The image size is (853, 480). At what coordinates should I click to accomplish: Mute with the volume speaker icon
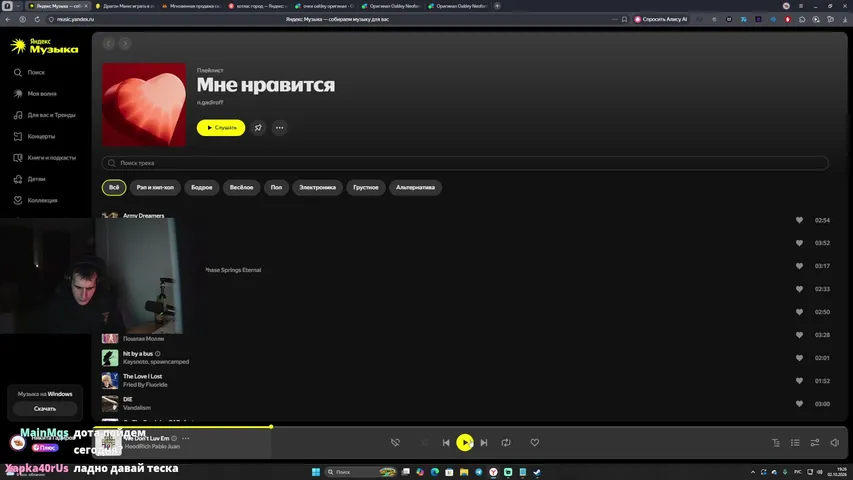(835, 442)
